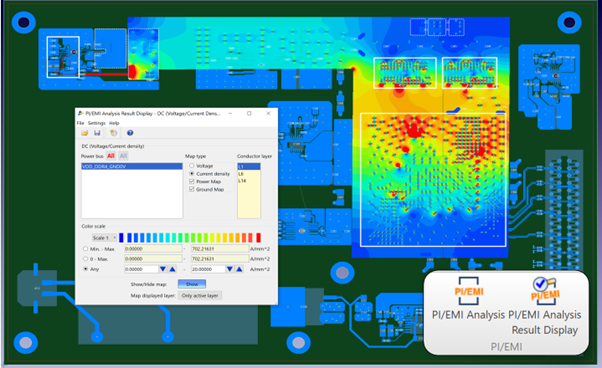Choose the 0 - Max. color scale option
602x368 pixels.
click(85, 259)
